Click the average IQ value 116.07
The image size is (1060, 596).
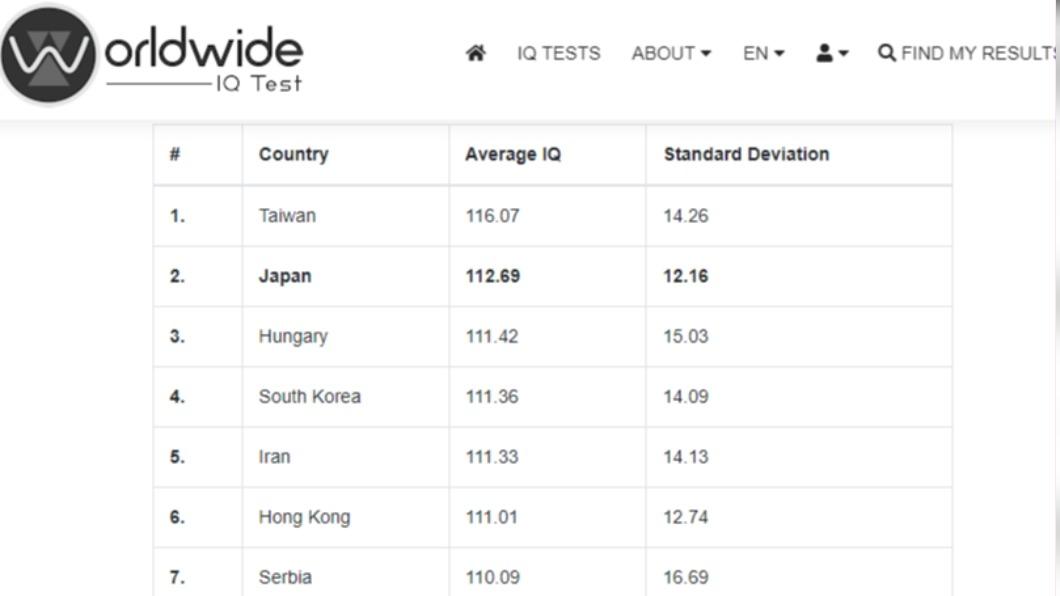(x=492, y=216)
